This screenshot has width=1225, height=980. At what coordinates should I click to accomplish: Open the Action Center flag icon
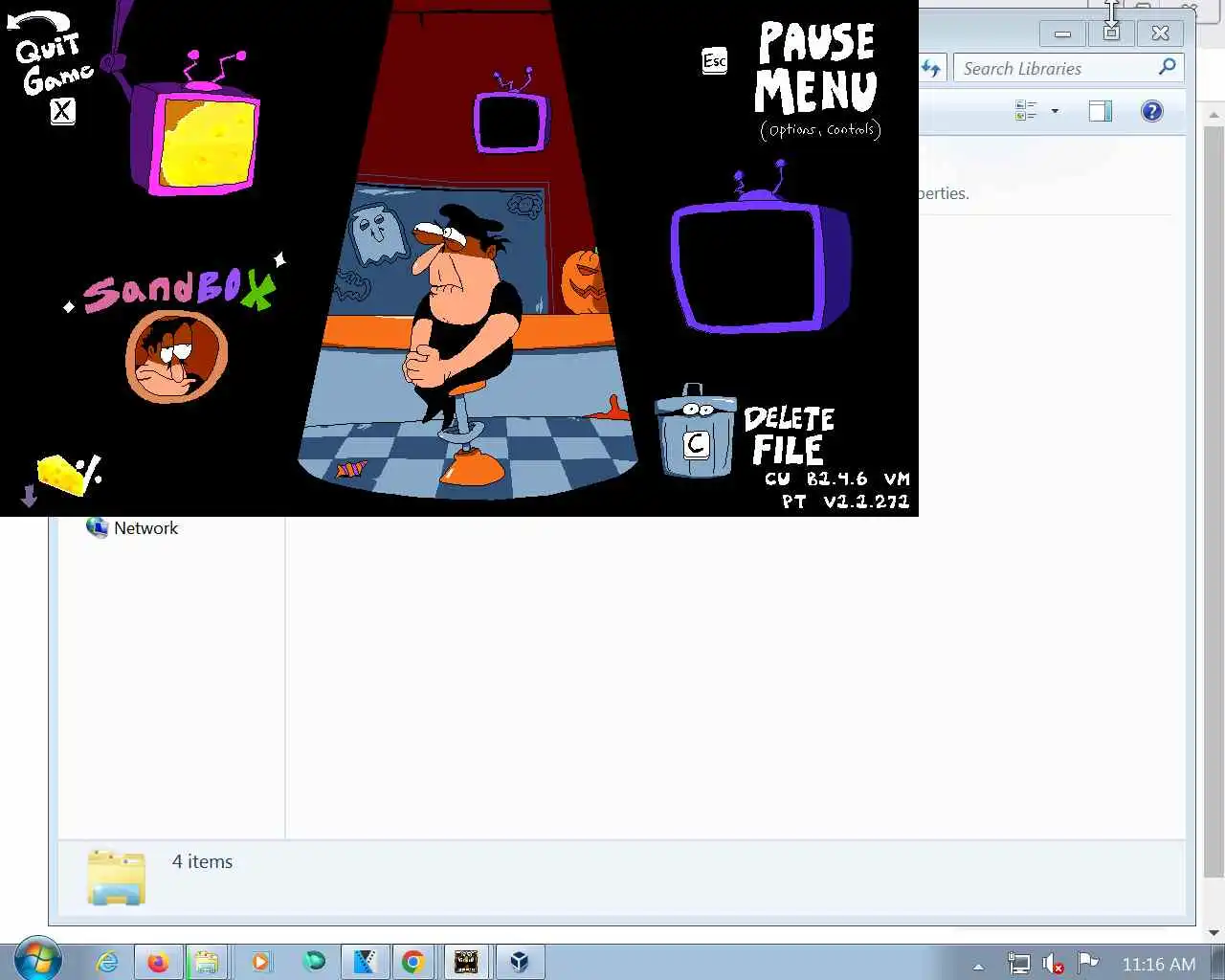[1087, 963]
